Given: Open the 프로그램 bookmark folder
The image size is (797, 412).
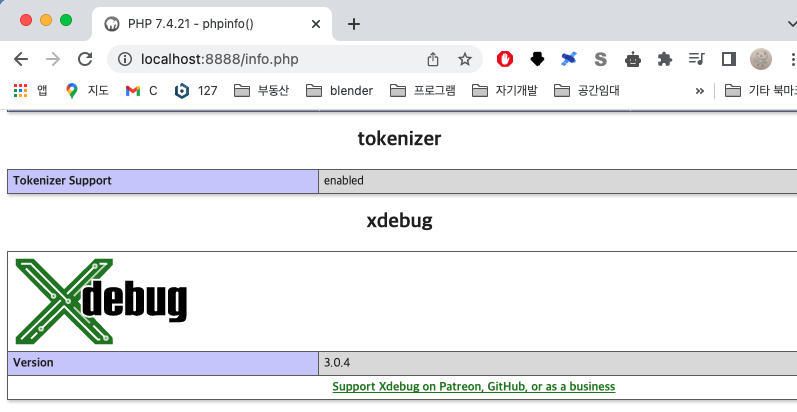Looking at the screenshot, I should [422, 90].
